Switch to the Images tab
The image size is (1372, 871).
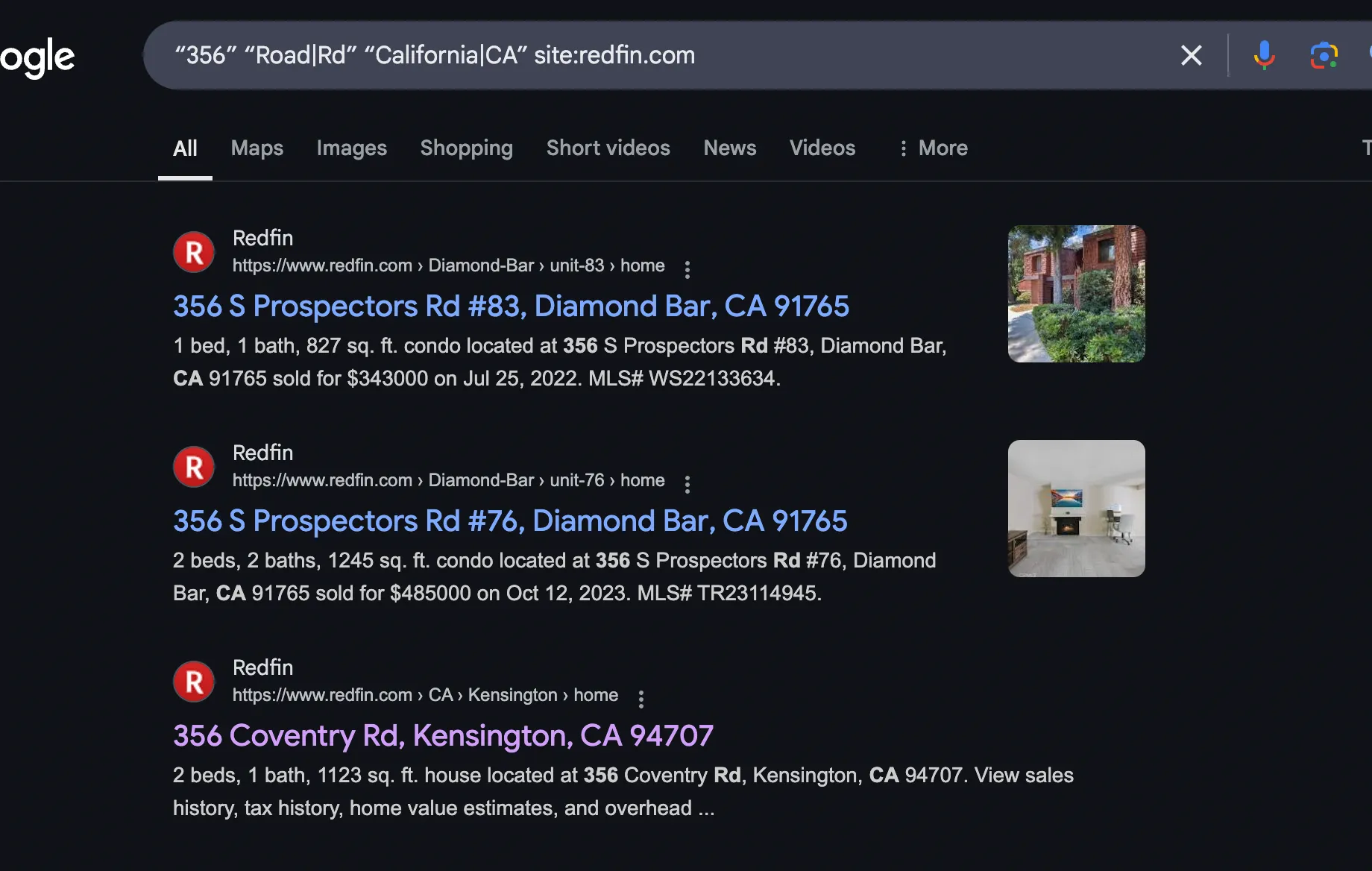(351, 148)
